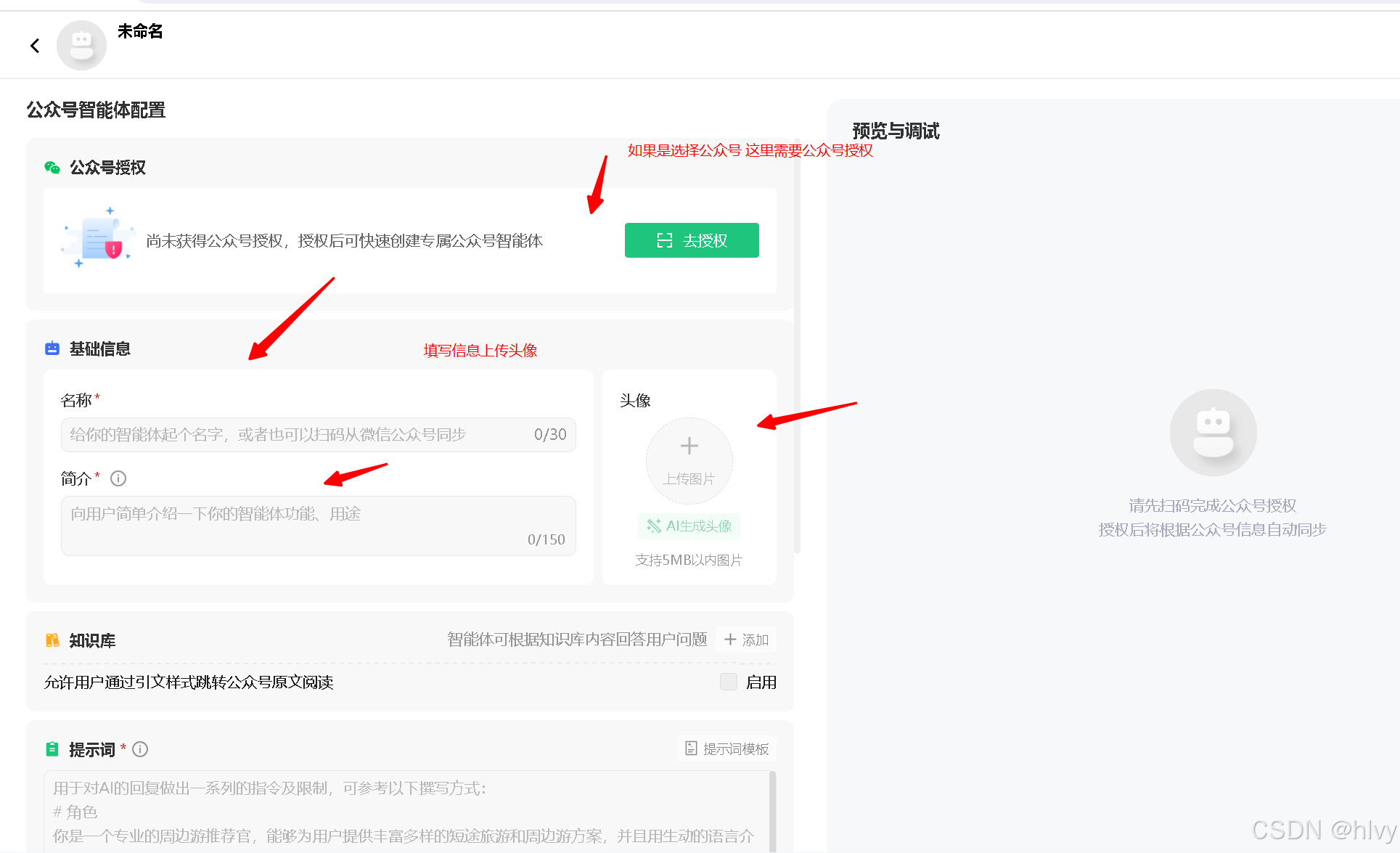Click the orange 知识库 books icon
Image resolution: width=1400 pixels, height=853 pixels.
52,640
